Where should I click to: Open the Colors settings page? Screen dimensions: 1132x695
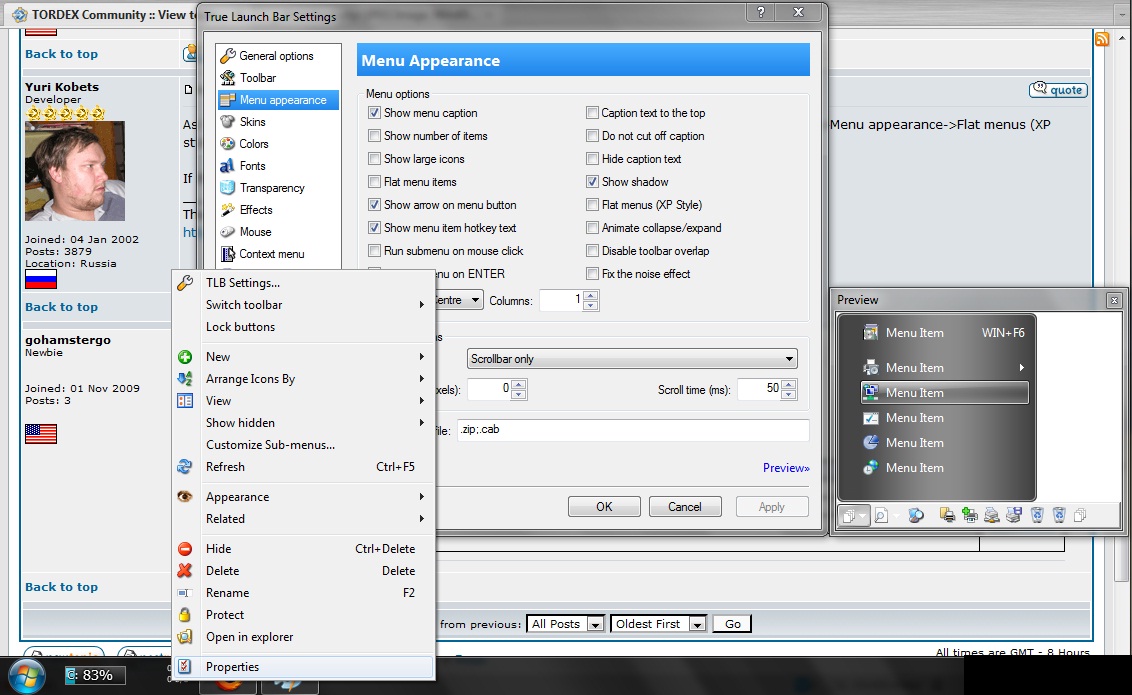[245, 144]
